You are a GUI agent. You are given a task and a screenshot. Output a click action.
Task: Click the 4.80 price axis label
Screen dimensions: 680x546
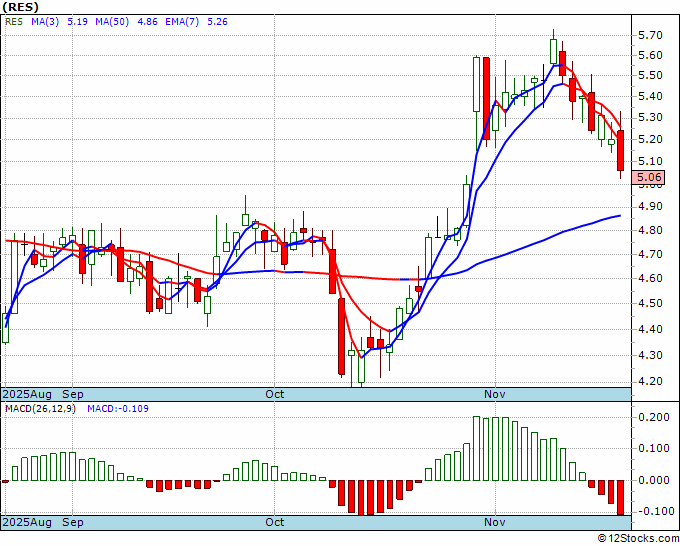pyautogui.click(x=651, y=230)
